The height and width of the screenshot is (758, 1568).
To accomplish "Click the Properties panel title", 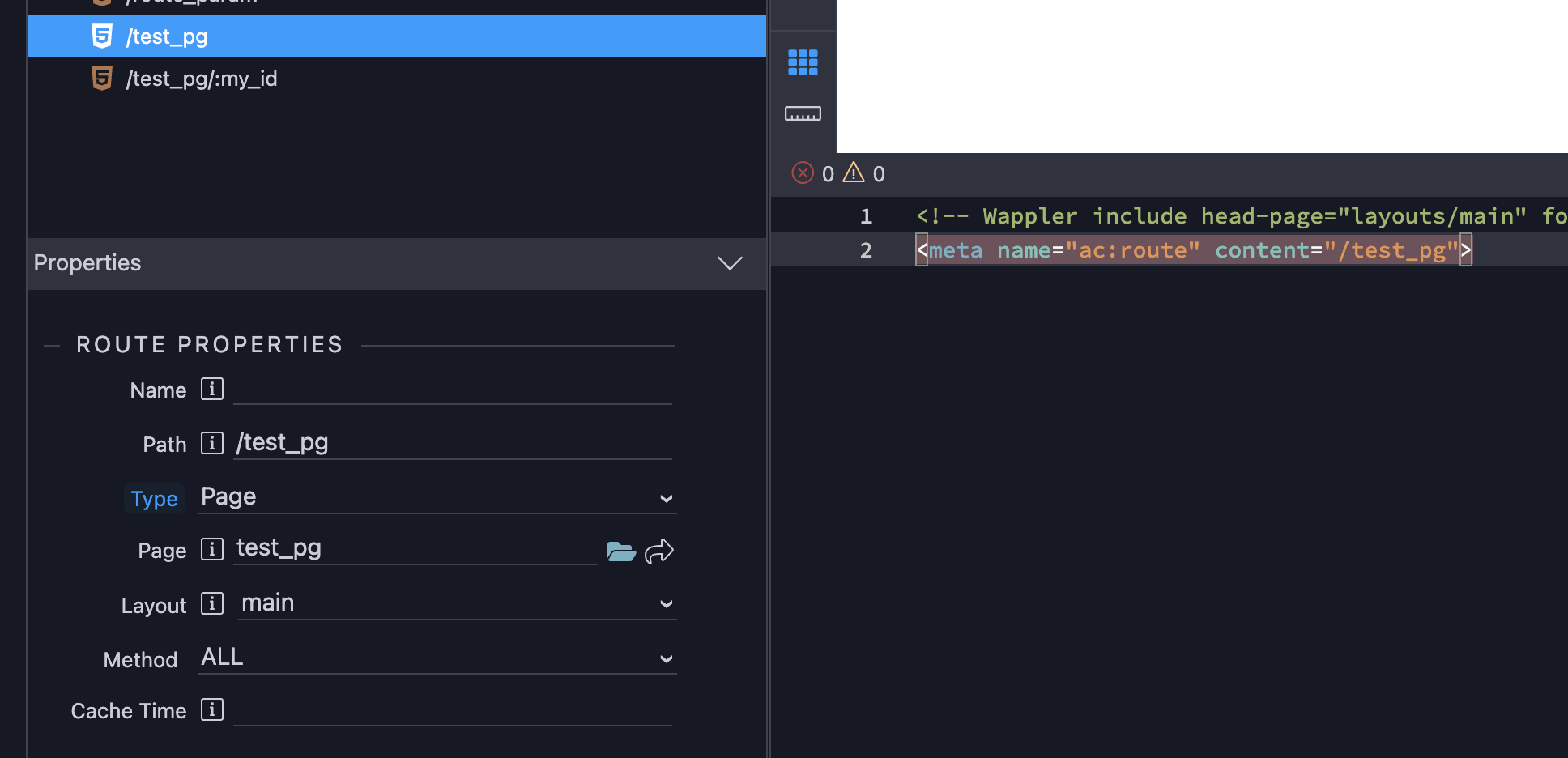I will point(87,263).
